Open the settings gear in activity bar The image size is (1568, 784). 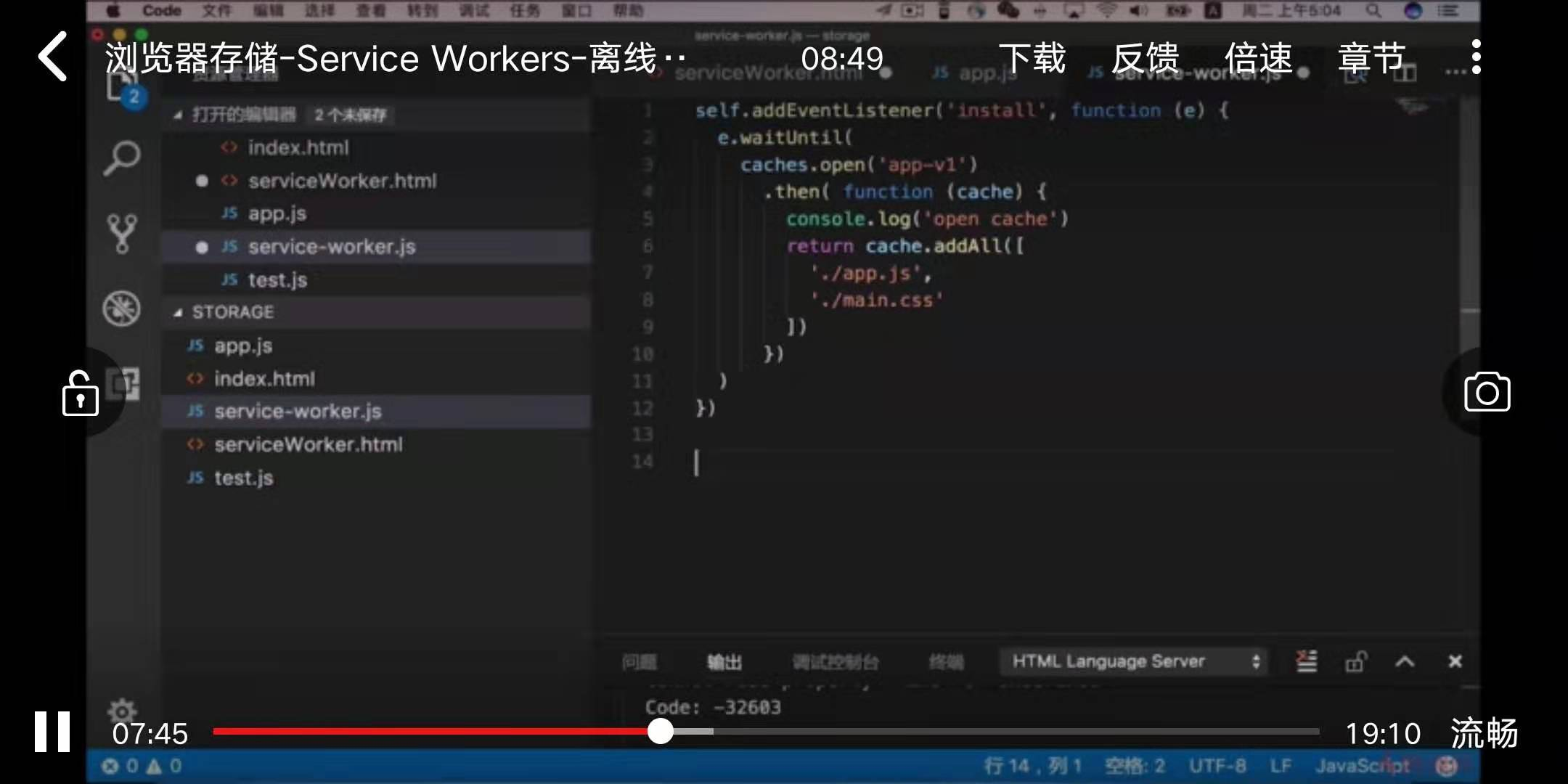[121, 710]
